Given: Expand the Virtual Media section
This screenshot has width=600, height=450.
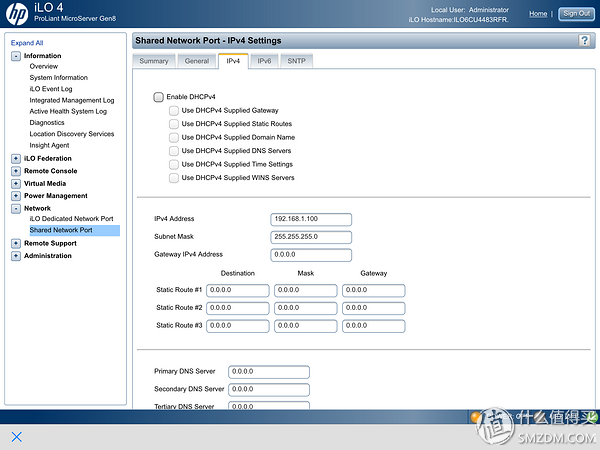Looking at the screenshot, I should tap(16, 183).
